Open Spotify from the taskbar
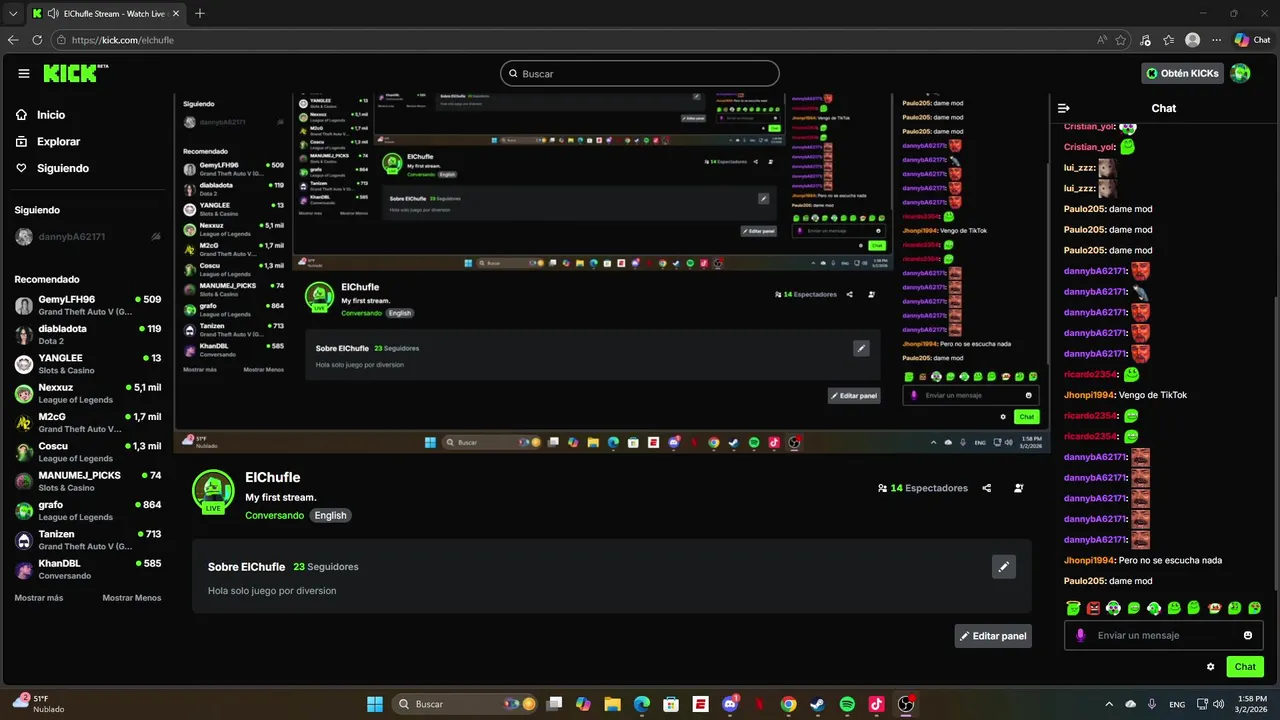Viewport: 1280px width, 720px height. (x=847, y=704)
